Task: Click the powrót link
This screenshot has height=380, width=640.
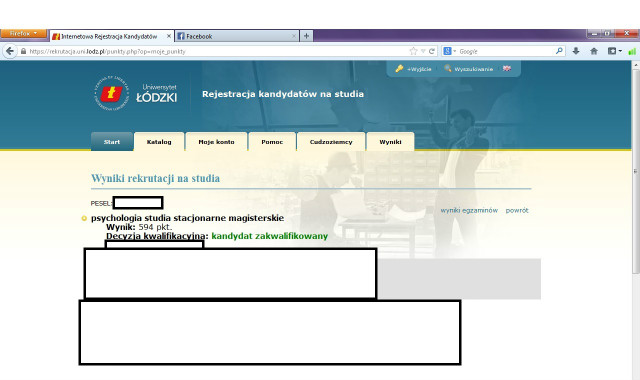Action: click(517, 210)
